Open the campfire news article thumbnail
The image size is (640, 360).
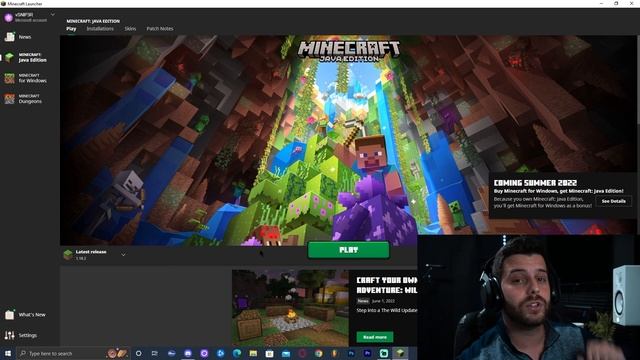click(x=290, y=308)
